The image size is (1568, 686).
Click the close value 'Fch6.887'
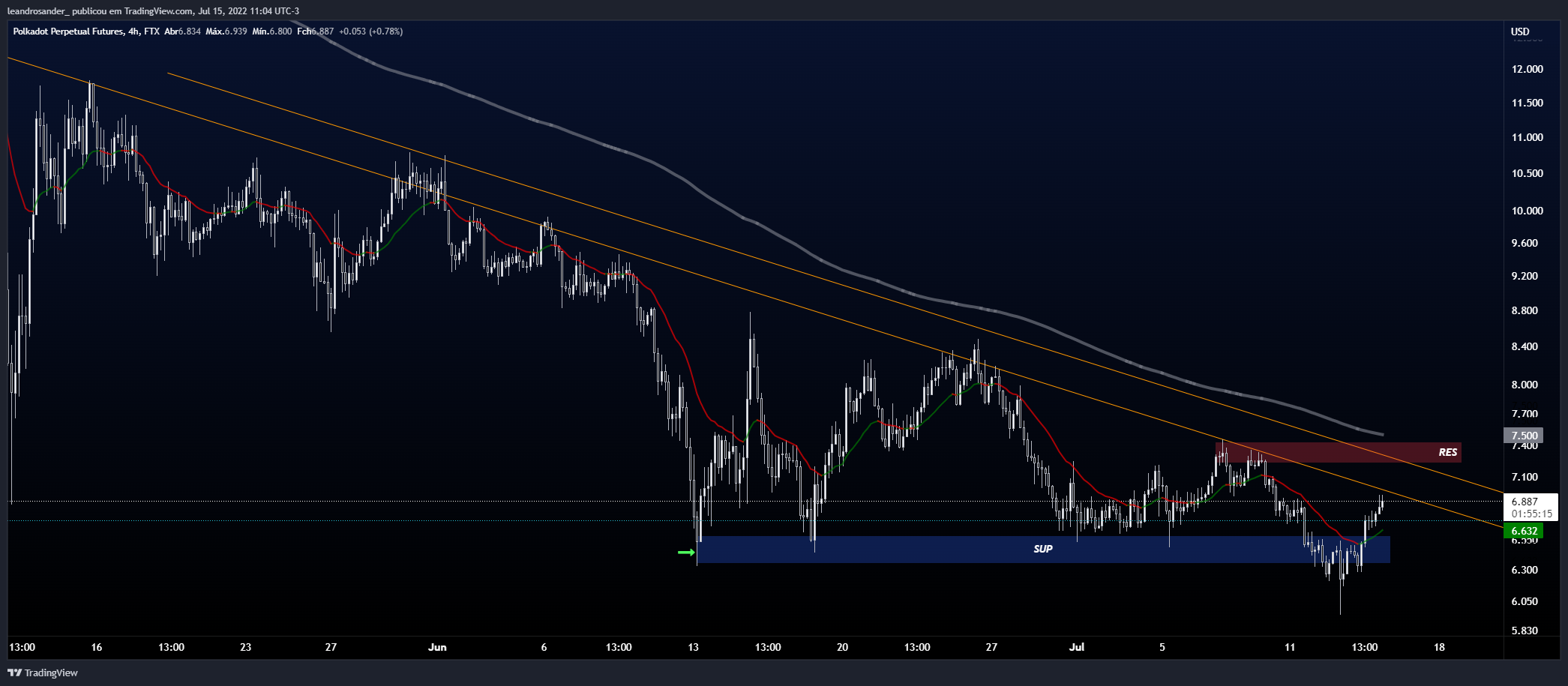click(x=315, y=31)
